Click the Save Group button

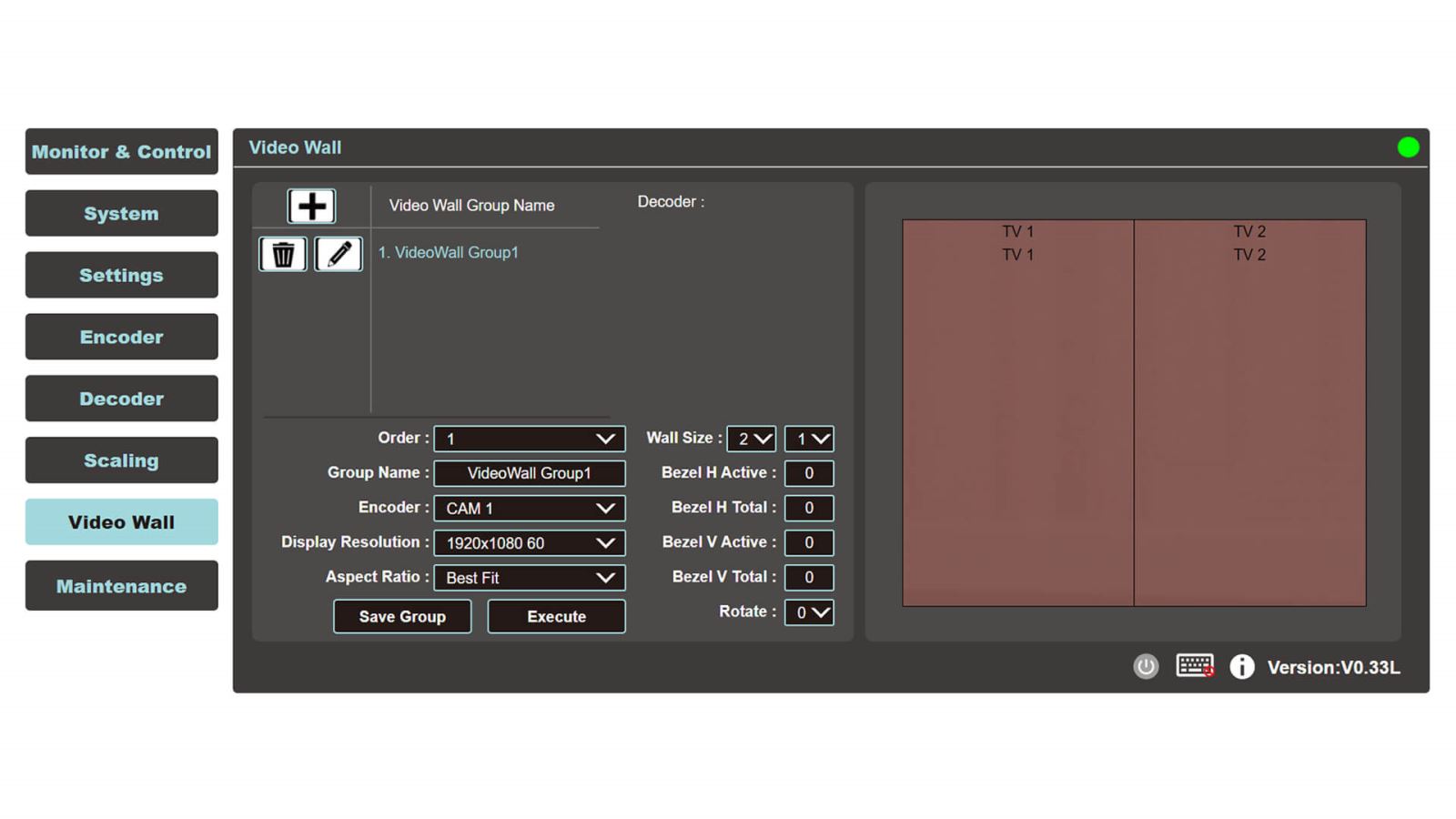pos(402,616)
